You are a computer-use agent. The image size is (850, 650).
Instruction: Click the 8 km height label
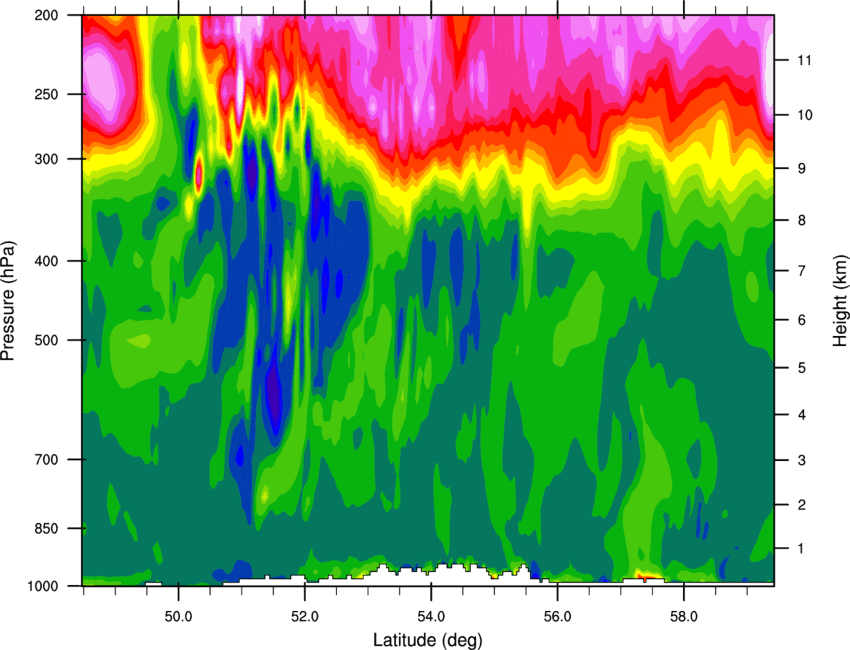(x=801, y=220)
